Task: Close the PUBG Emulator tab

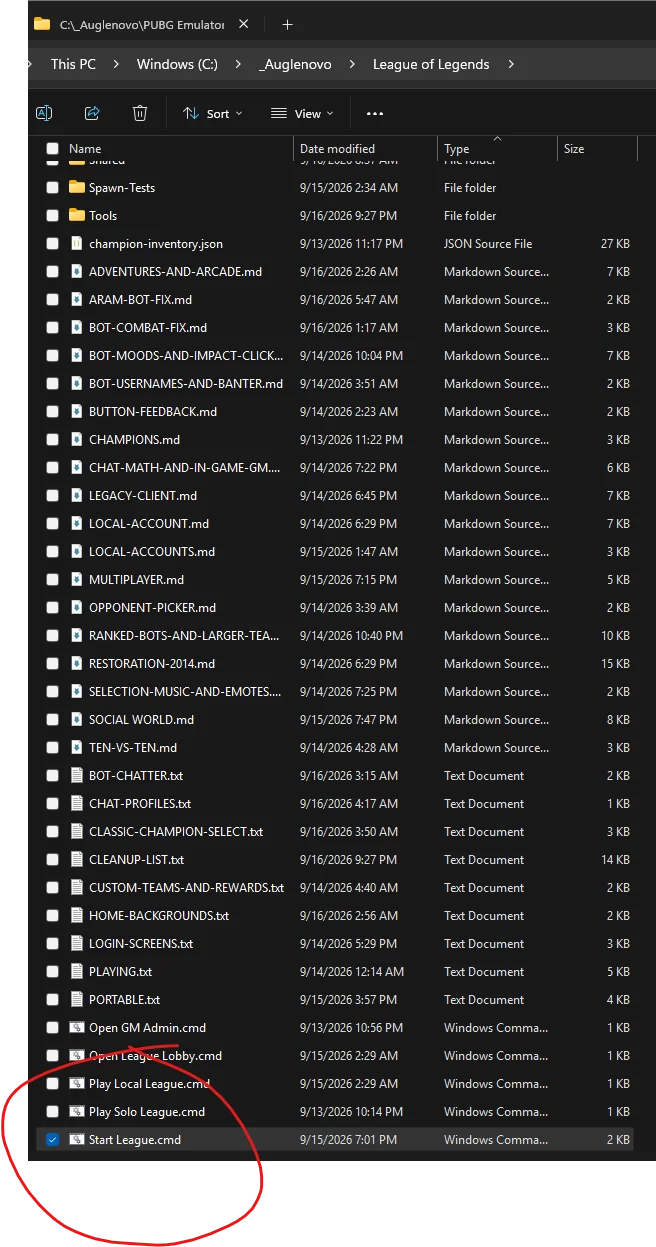Action: pos(246,24)
